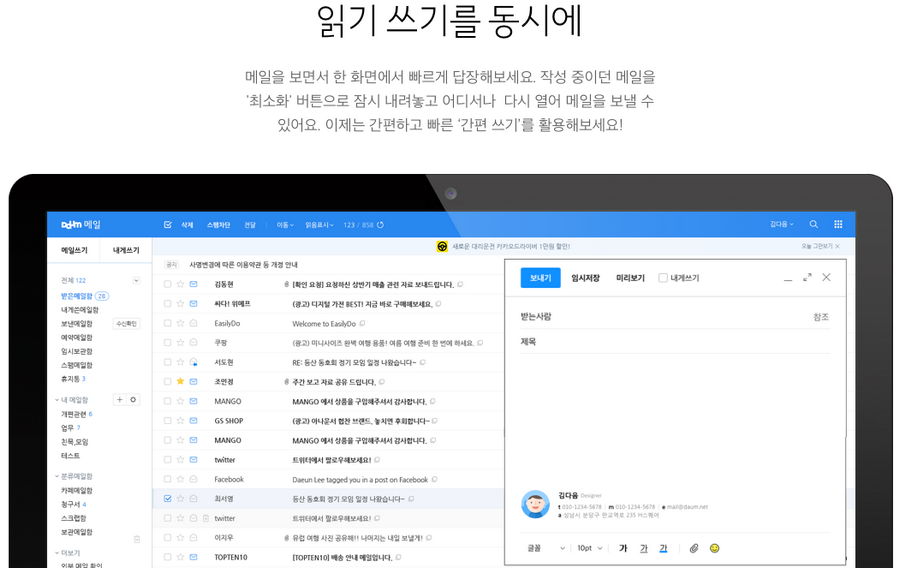Check the 쿠팡 email checkbox
The width and height of the screenshot is (900, 568).
(168, 343)
